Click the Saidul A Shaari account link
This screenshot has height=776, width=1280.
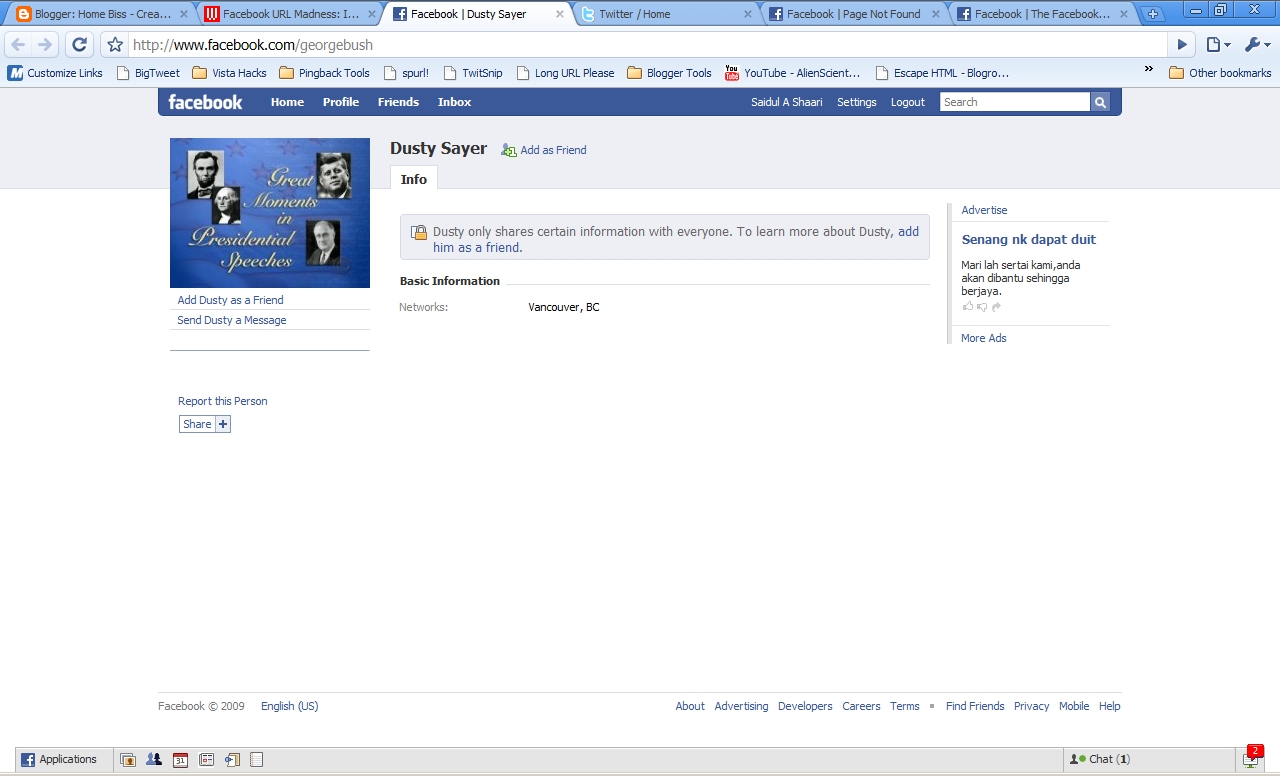tap(787, 102)
